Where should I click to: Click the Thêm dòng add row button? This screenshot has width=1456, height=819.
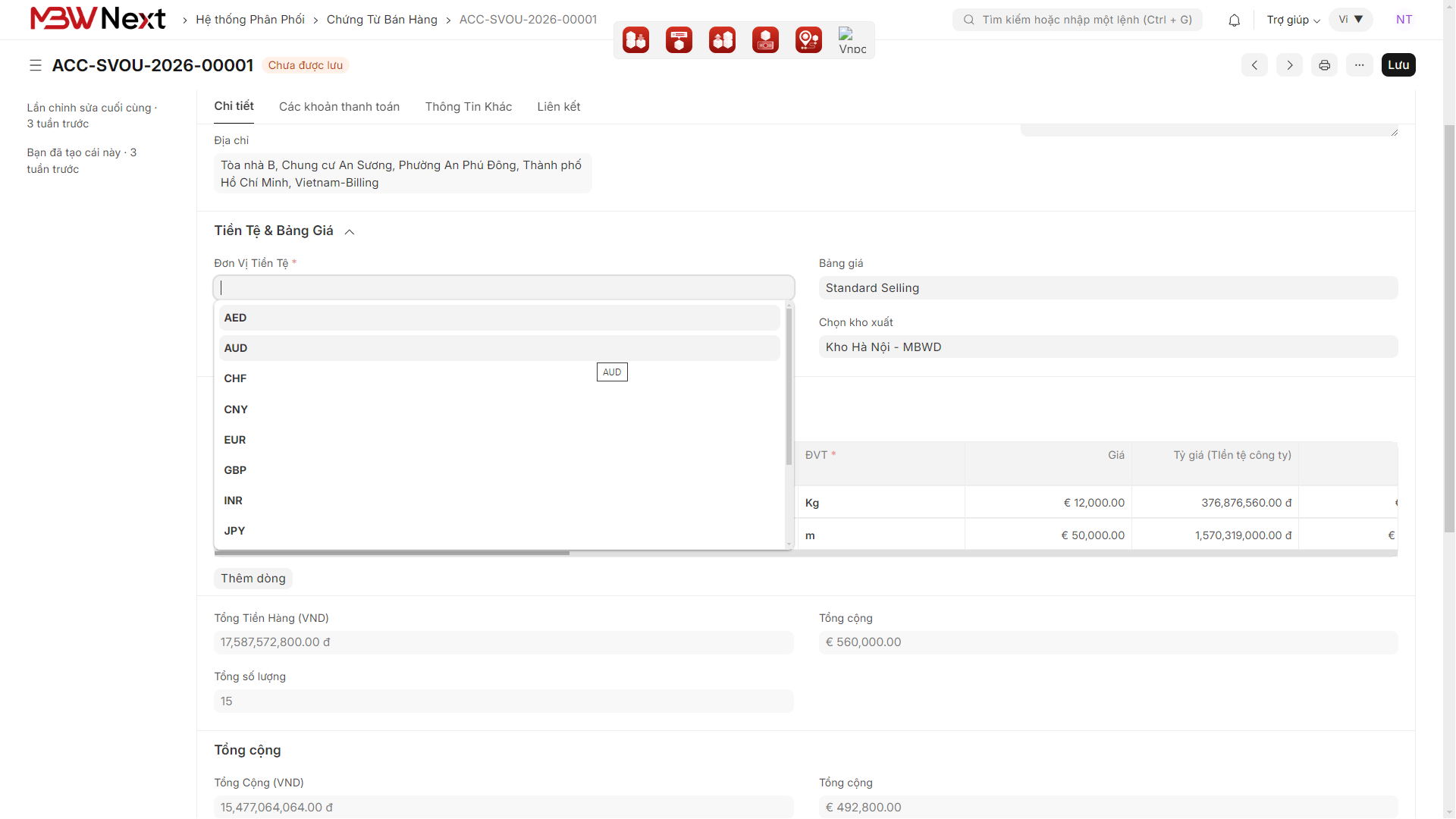(253, 579)
